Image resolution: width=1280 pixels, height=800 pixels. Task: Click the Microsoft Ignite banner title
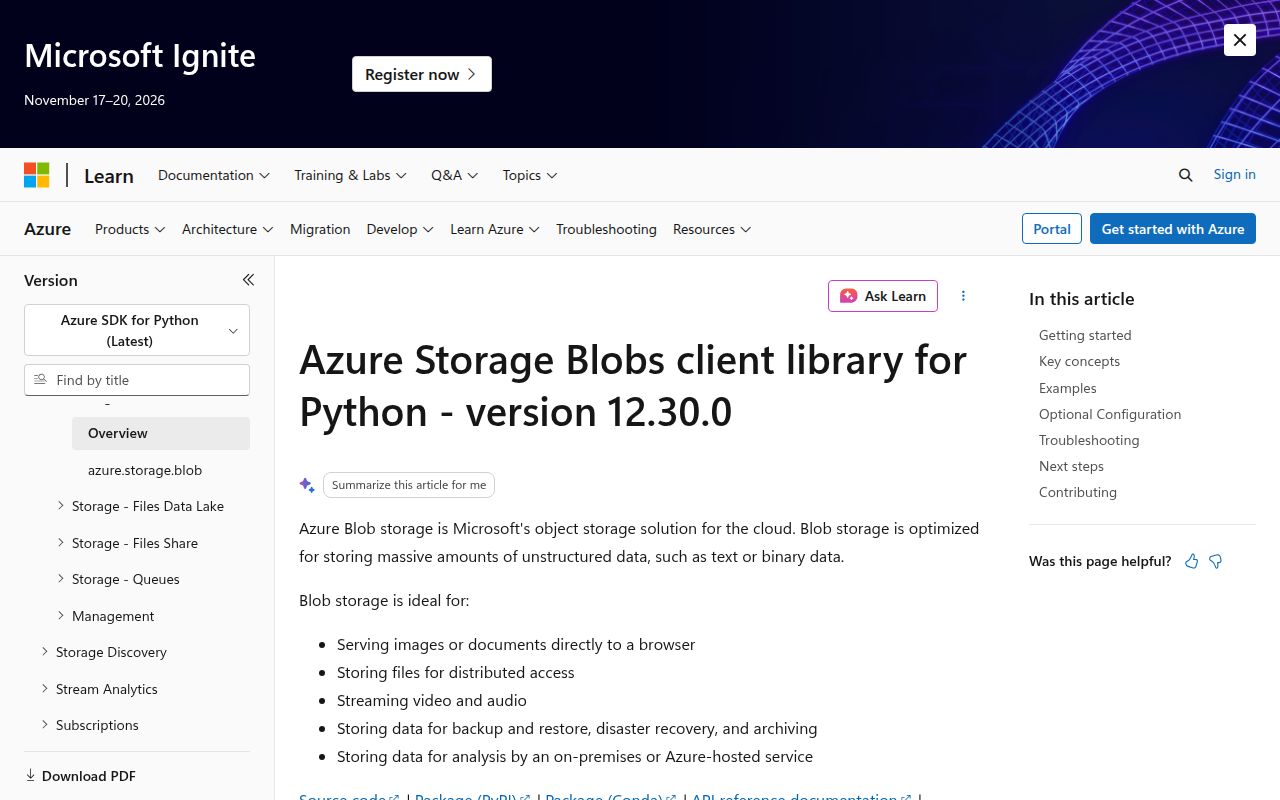(140, 56)
